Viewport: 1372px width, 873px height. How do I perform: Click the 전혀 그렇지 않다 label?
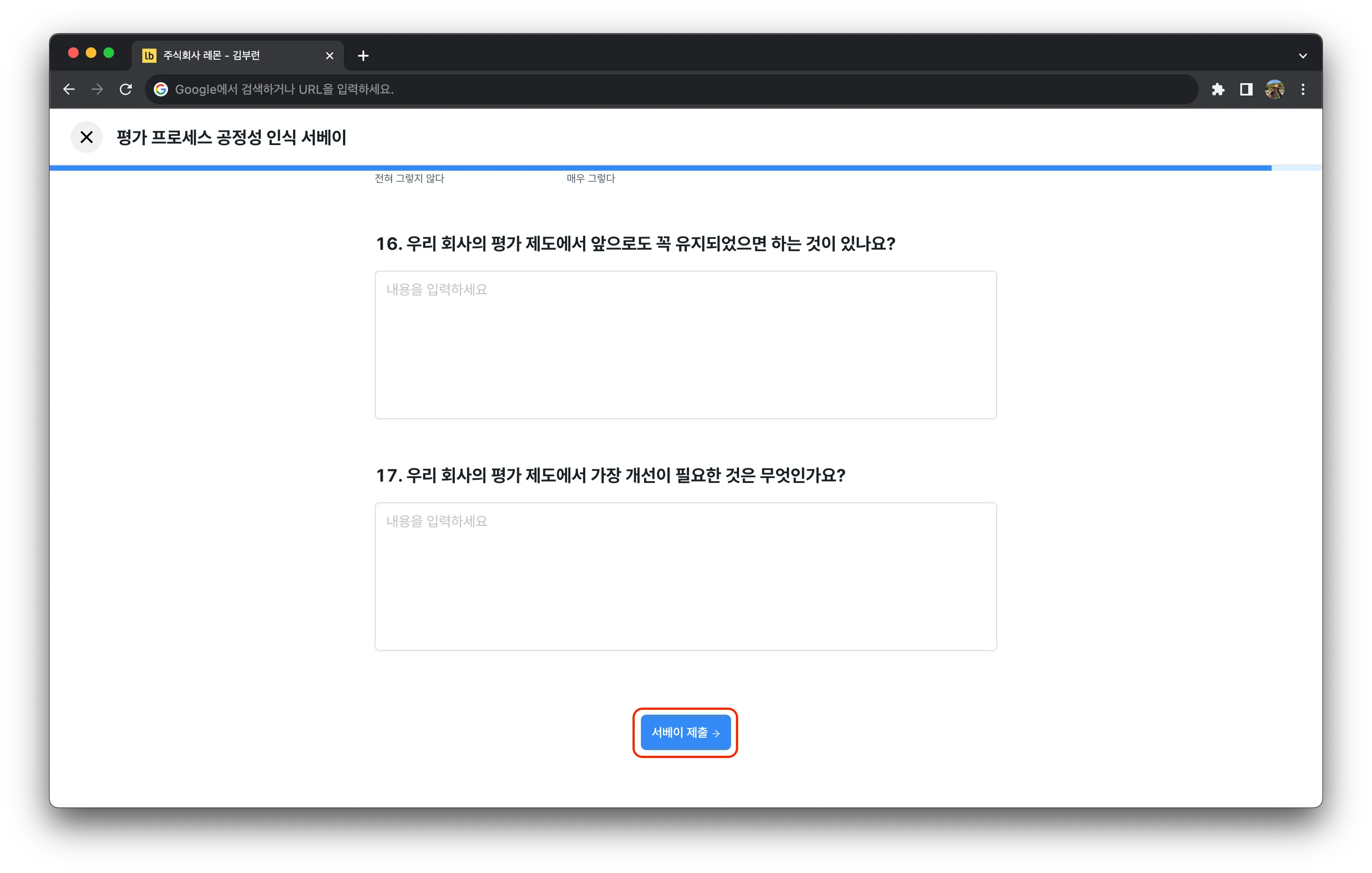409,178
